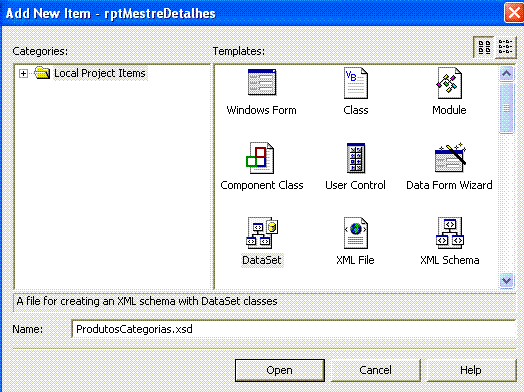Select Local Project Items category label
Viewport: 524px width, 392px height.
[x=100, y=73]
